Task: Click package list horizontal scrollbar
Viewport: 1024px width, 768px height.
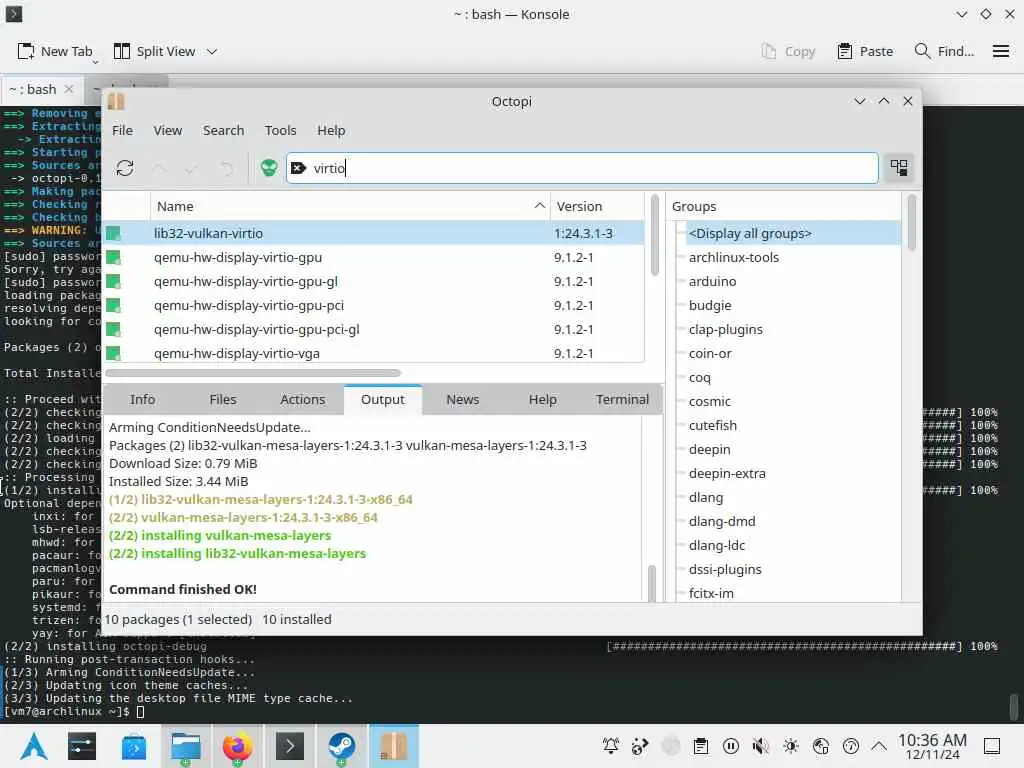Action: (x=253, y=373)
